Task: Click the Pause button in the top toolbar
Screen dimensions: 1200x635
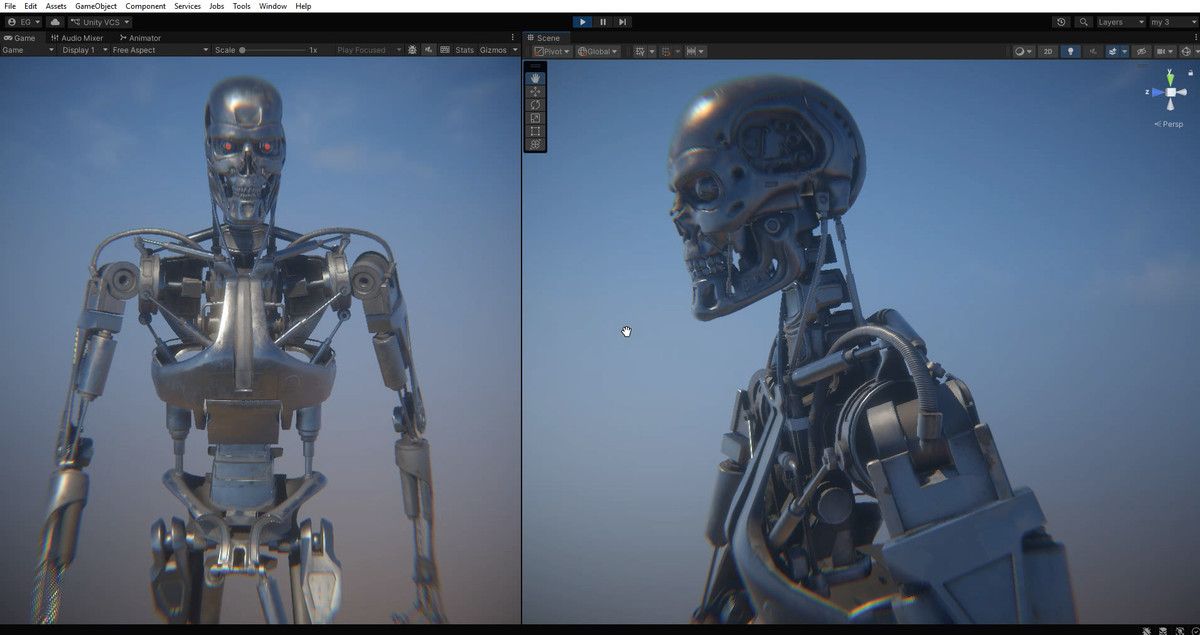Action: 603,22
